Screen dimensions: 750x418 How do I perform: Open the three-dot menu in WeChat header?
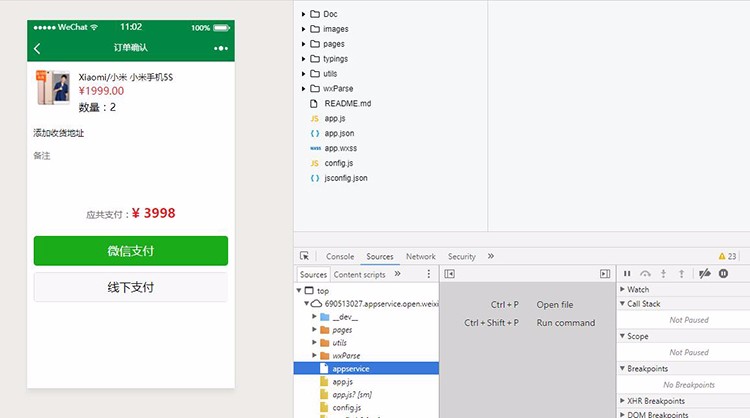[x=221, y=48]
